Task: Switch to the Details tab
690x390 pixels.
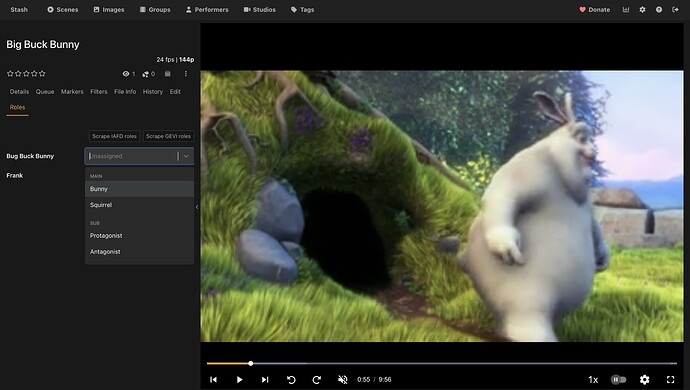Action: (19, 92)
